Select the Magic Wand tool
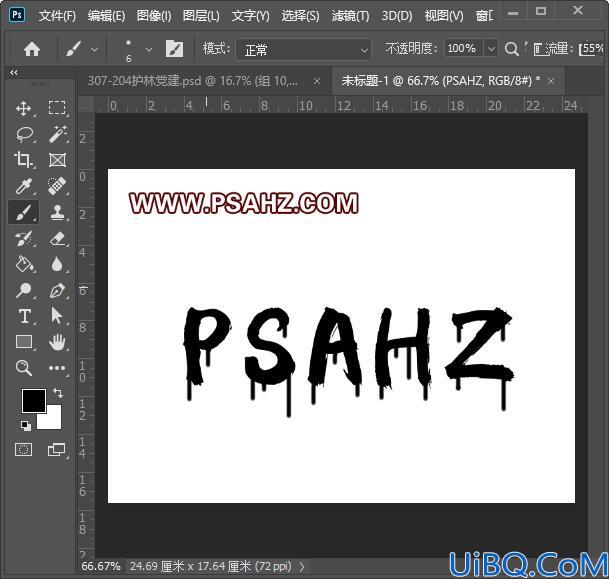The height and width of the screenshot is (579, 609). coord(58,134)
